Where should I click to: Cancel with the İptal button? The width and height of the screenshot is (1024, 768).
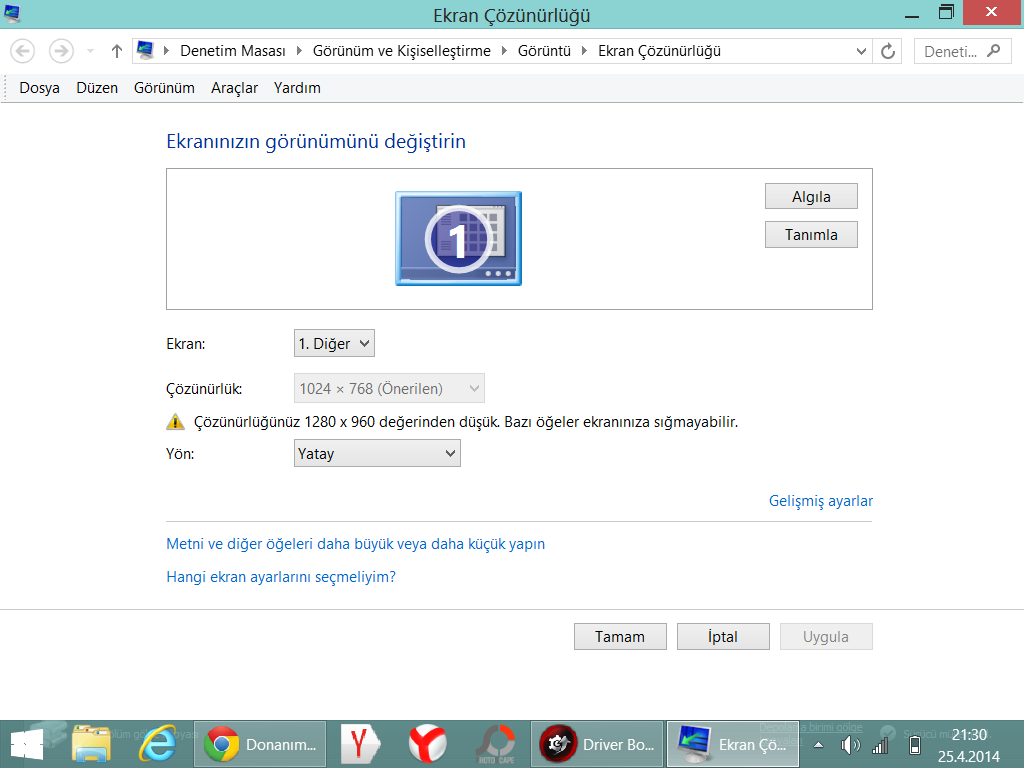(x=723, y=637)
